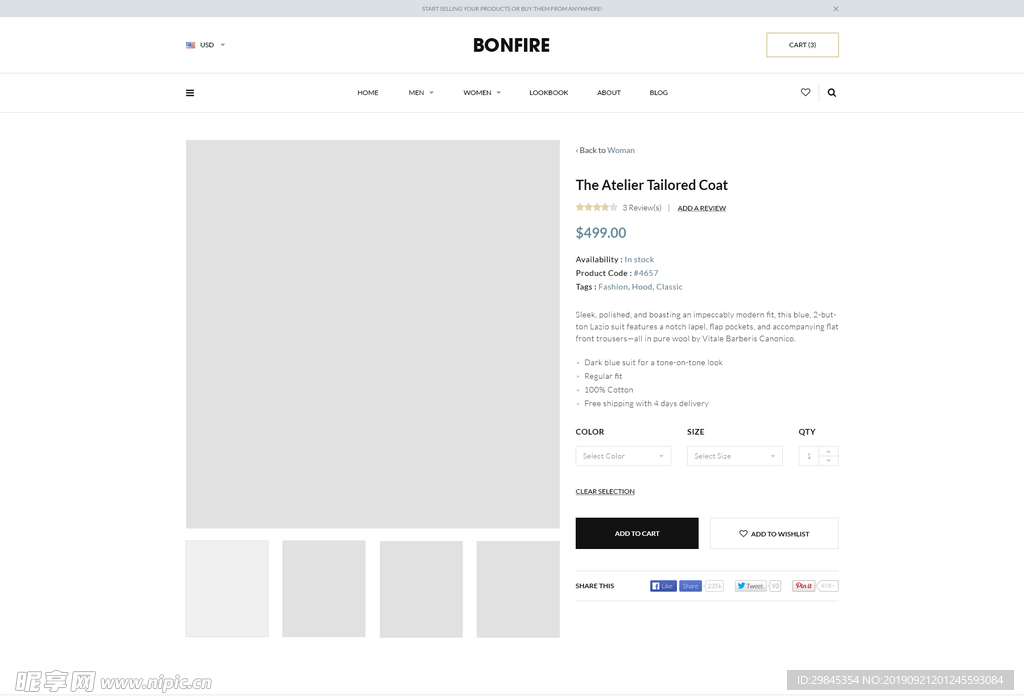Image resolution: width=1024 pixels, height=700 pixels.
Task: Select the second product thumbnail
Action: (324, 588)
